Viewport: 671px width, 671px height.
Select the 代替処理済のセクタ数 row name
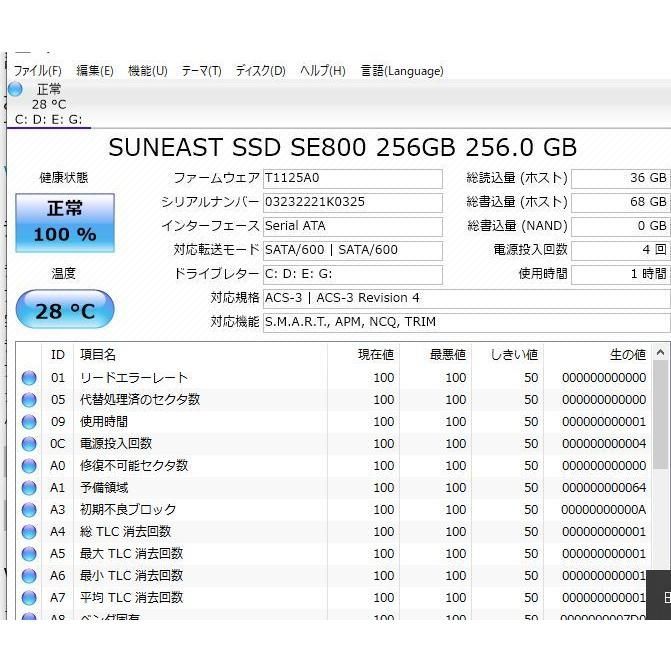(140, 400)
